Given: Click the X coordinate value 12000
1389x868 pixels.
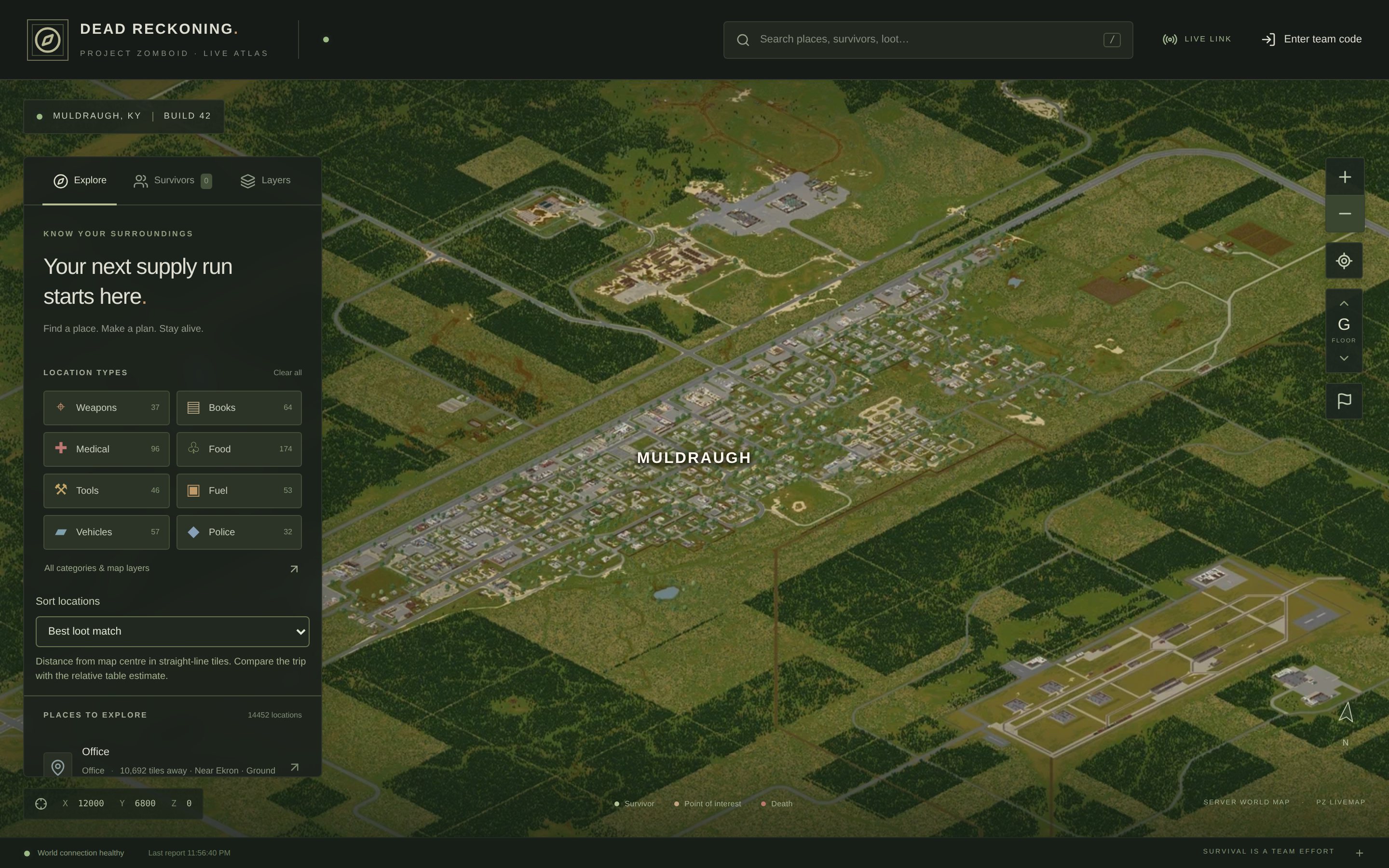Looking at the screenshot, I should 91,803.
